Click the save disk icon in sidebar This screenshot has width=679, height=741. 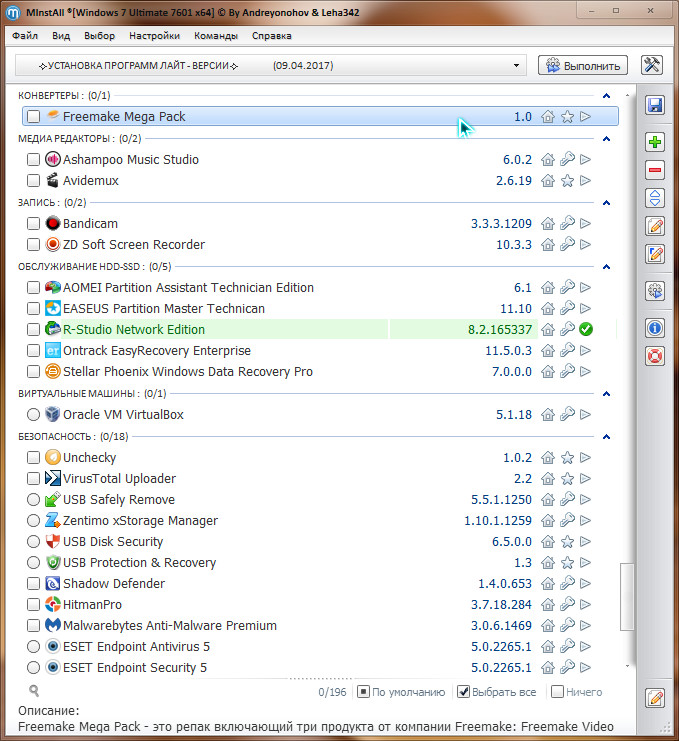pyautogui.click(x=655, y=105)
